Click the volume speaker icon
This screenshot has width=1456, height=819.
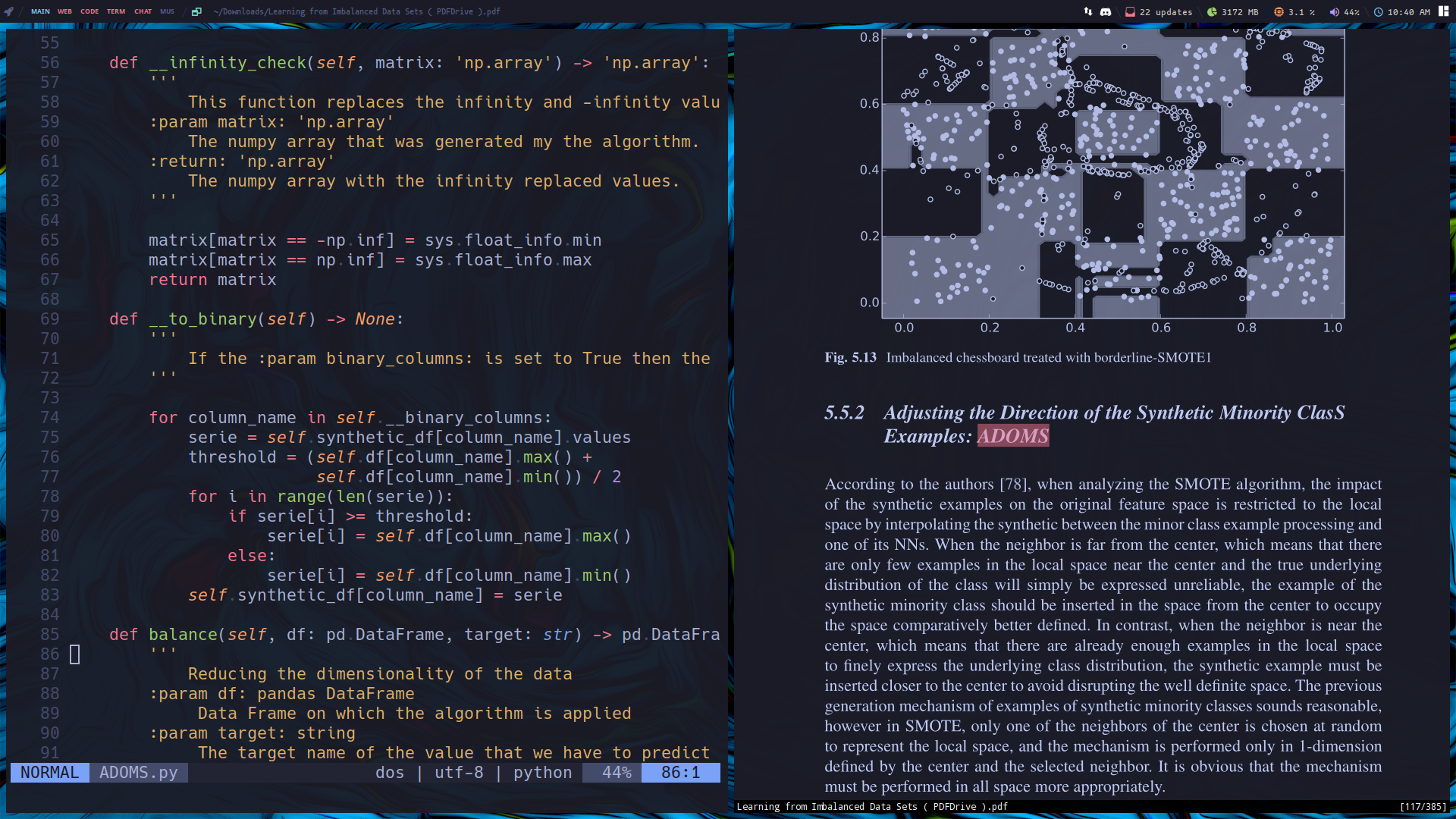(x=1334, y=11)
